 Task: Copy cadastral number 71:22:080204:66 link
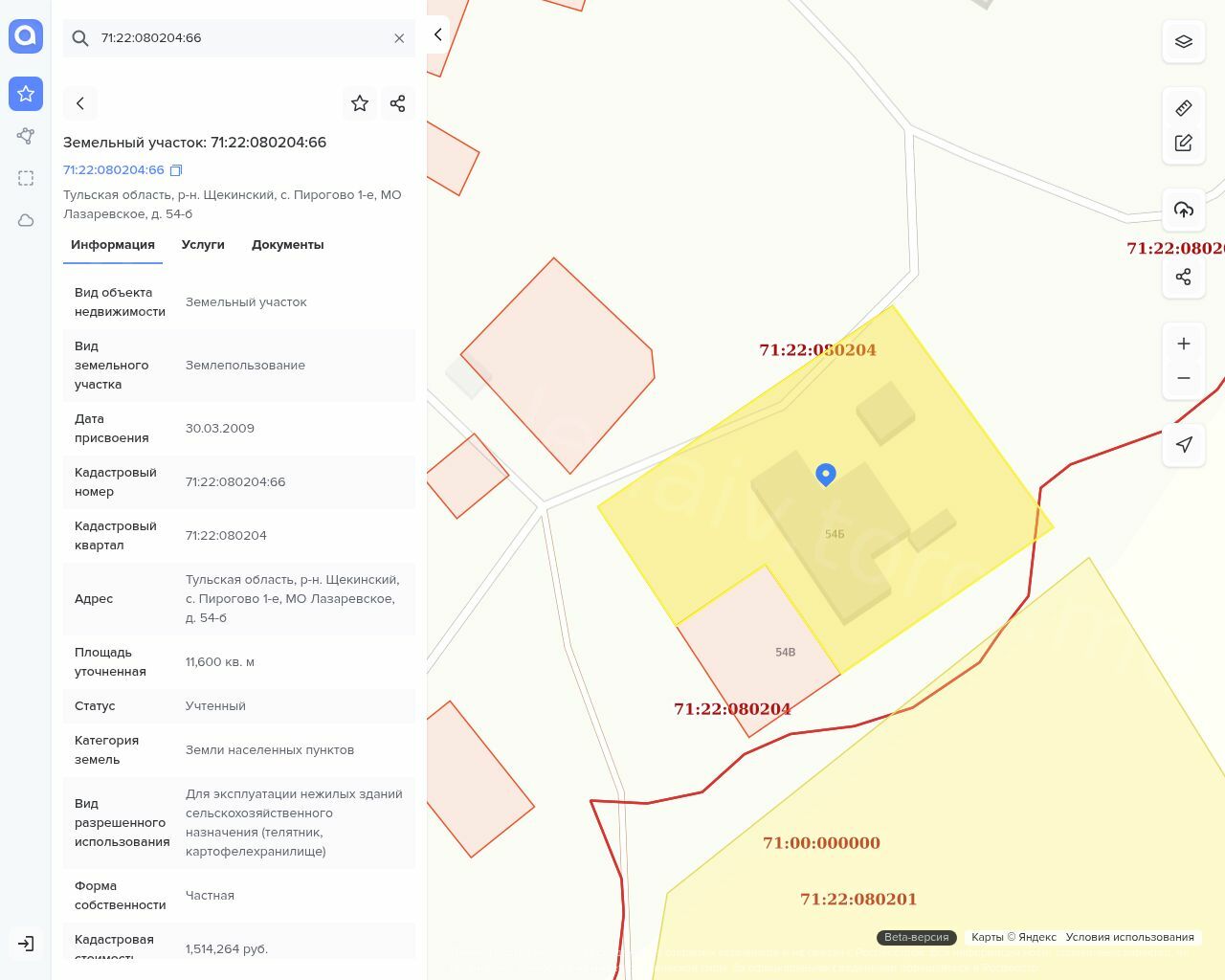pos(176,170)
